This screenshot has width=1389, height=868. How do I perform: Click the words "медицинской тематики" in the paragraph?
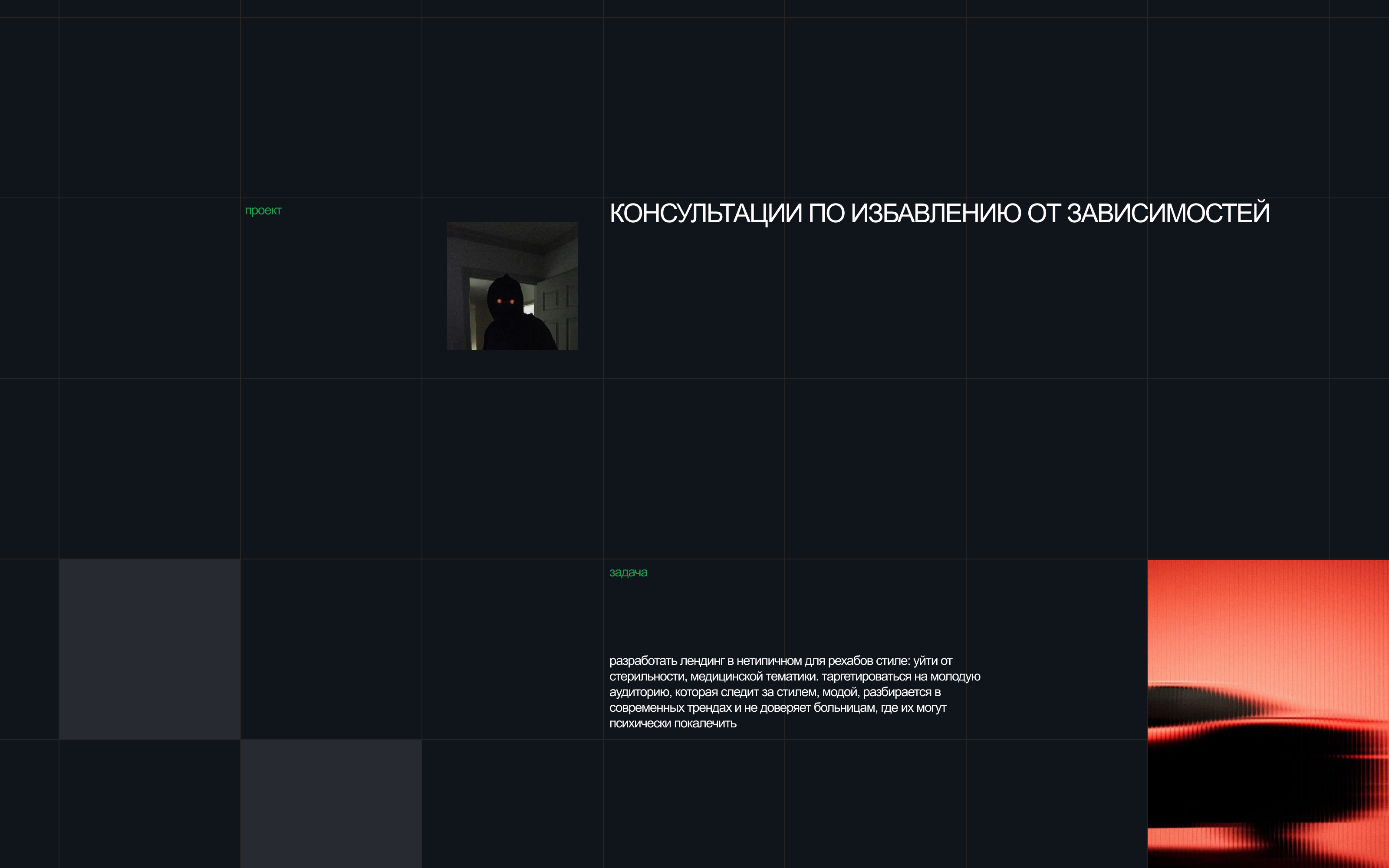pos(754,677)
